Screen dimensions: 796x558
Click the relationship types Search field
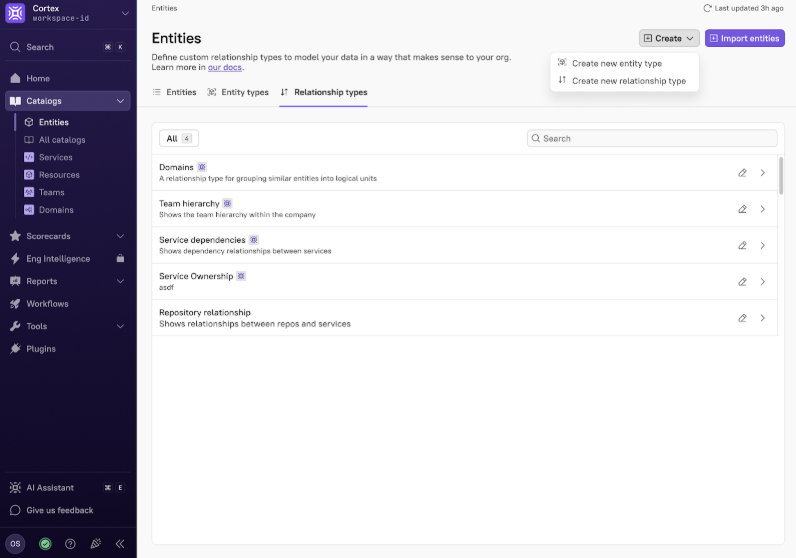tap(652, 139)
